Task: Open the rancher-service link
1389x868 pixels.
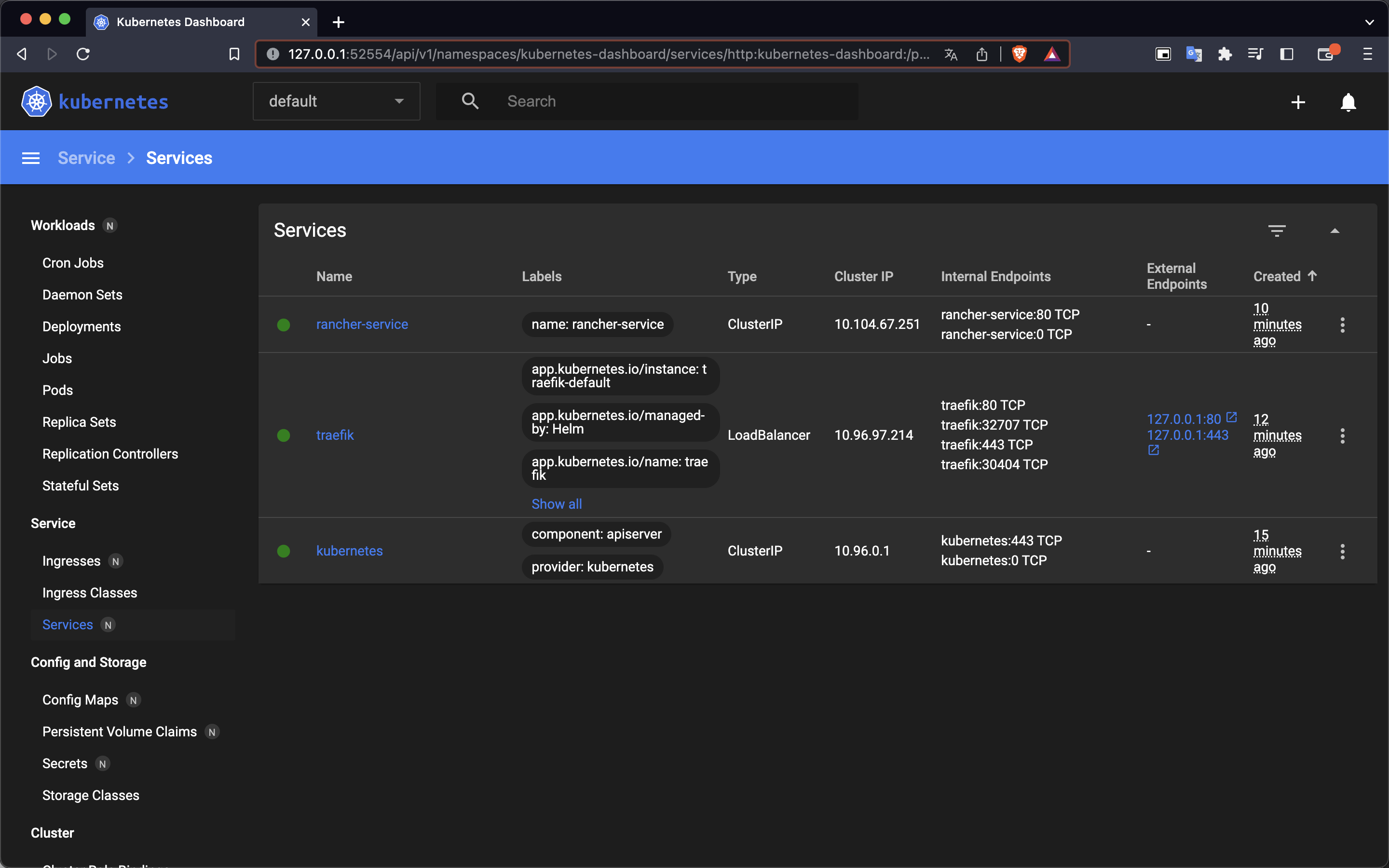Action: coord(362,325)
